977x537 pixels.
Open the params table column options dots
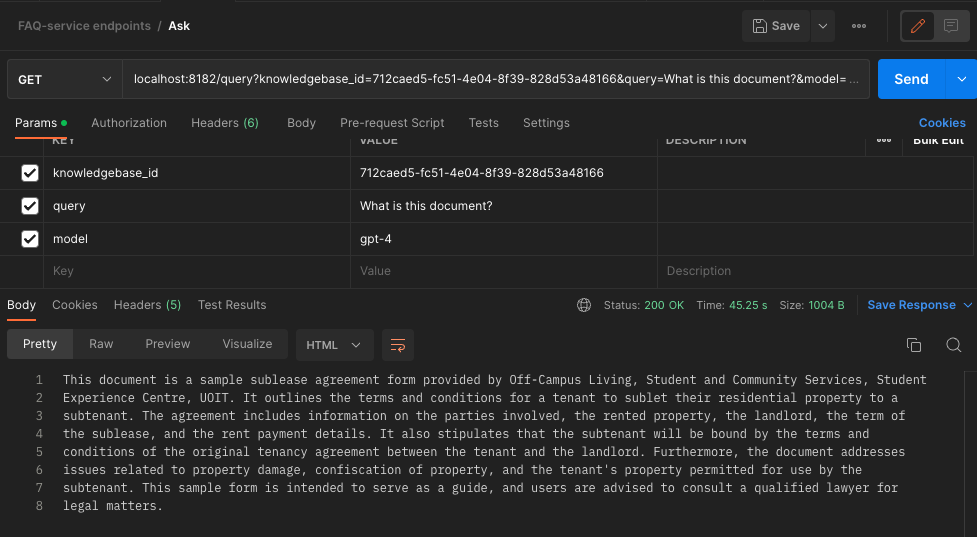point(884,141)
